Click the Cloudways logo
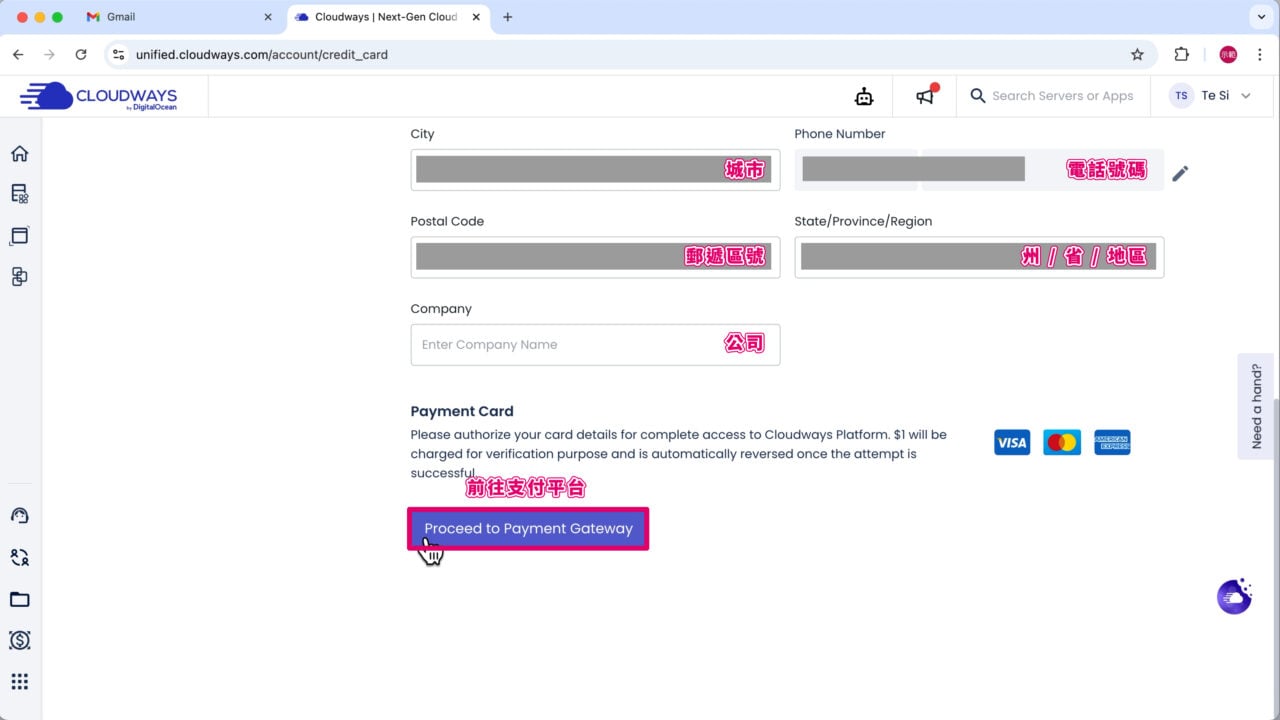Screen dimensions: 1280x720 click(x=98, y=96)
